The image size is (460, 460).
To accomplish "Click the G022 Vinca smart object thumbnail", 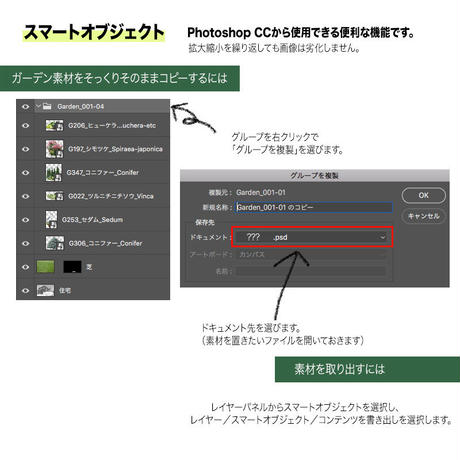I will 54,196.
